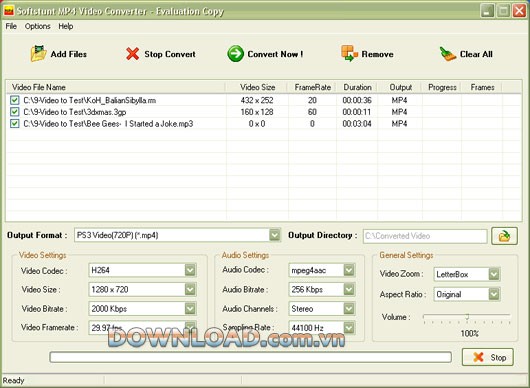Viewport: 530px width, 388px height.
Task: Open the Audio Channels Stereo dropdown
Action: click(349, 309)
